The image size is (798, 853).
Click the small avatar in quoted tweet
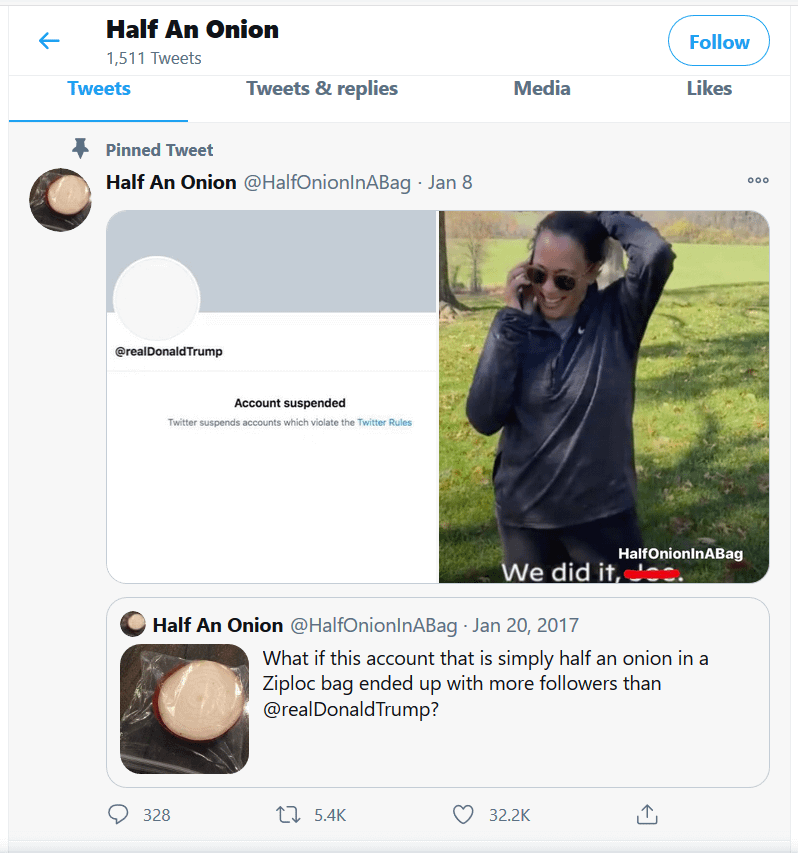tap(133, 625)
